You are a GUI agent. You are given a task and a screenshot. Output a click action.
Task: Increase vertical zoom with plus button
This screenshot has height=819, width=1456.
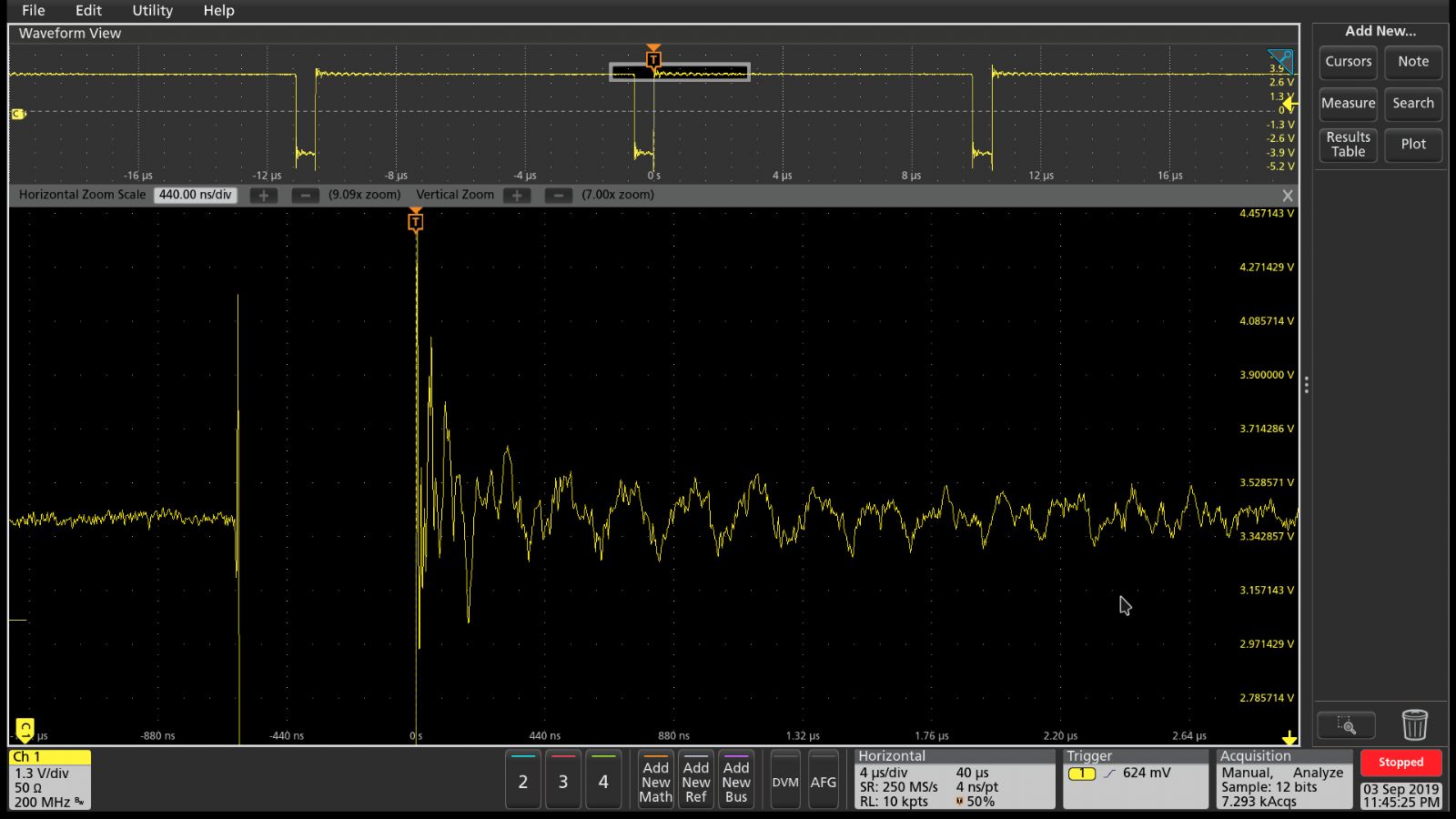pos(517,196)
